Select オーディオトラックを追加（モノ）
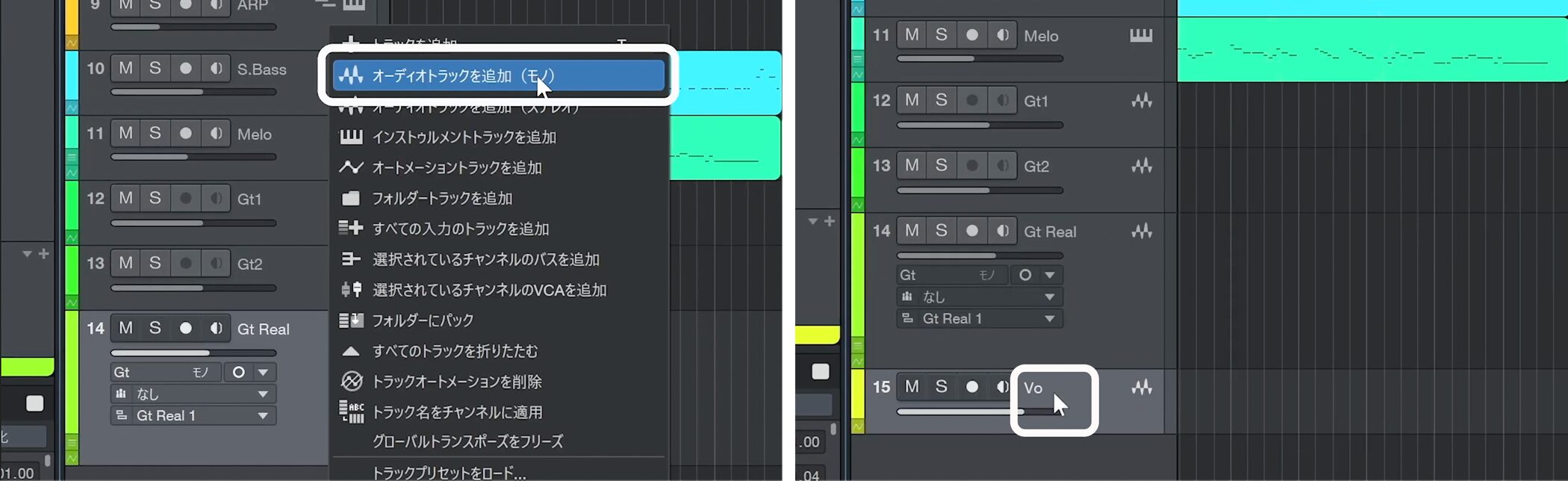 pos(498,75)
